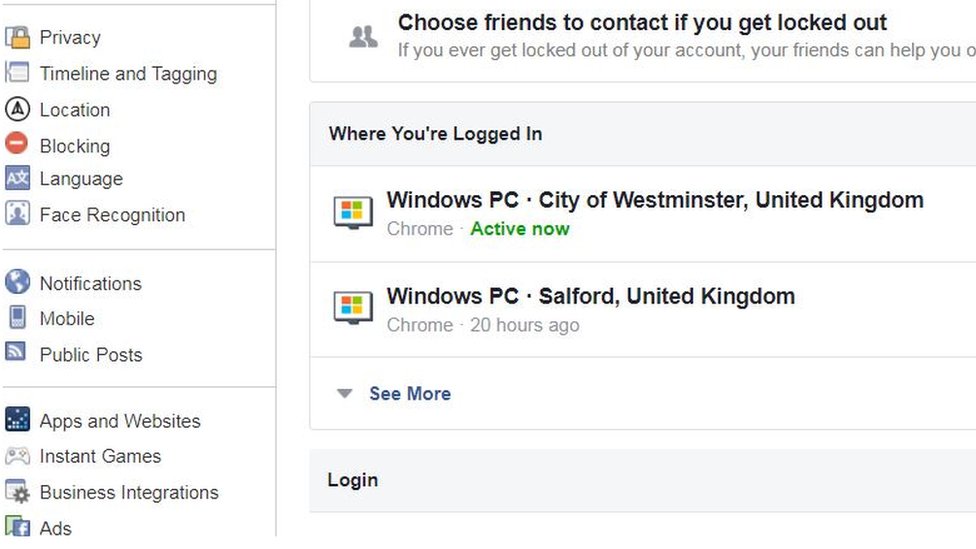Click the Instant Games controller icon
Viewport: 976px width, 549px height.
pos(17,456)
